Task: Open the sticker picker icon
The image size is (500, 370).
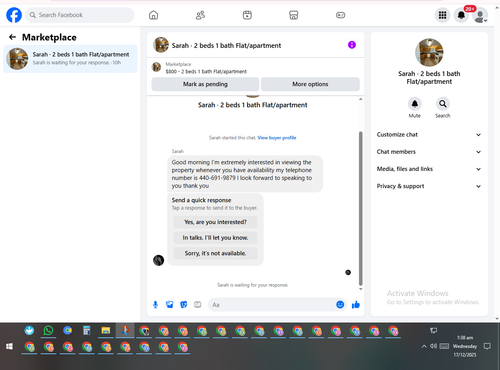Action: [184, 305]
